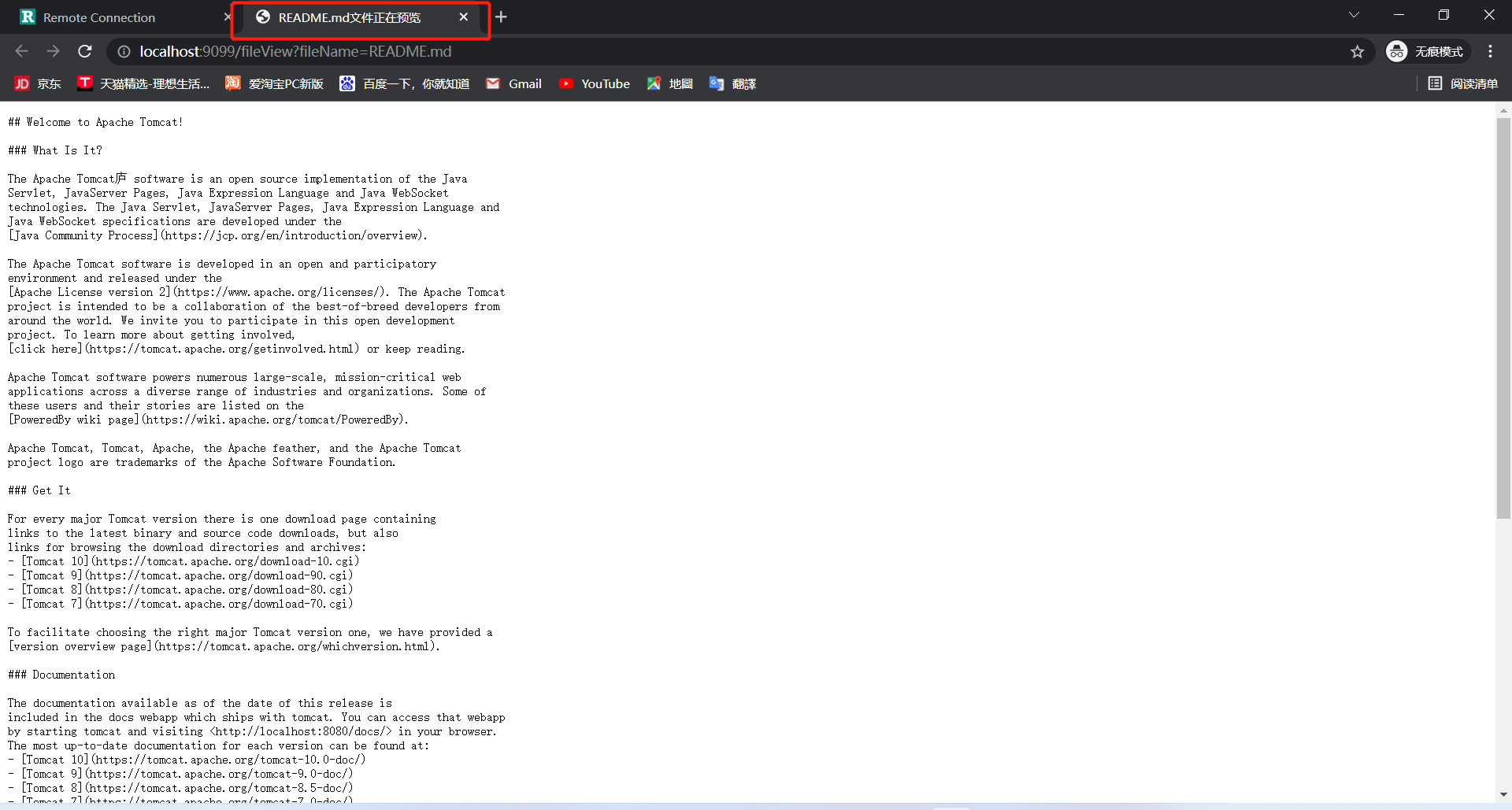This screenshot has height=810, width=1512.
Task: Minimize the browser window
Action: (x=1399, y=15)
